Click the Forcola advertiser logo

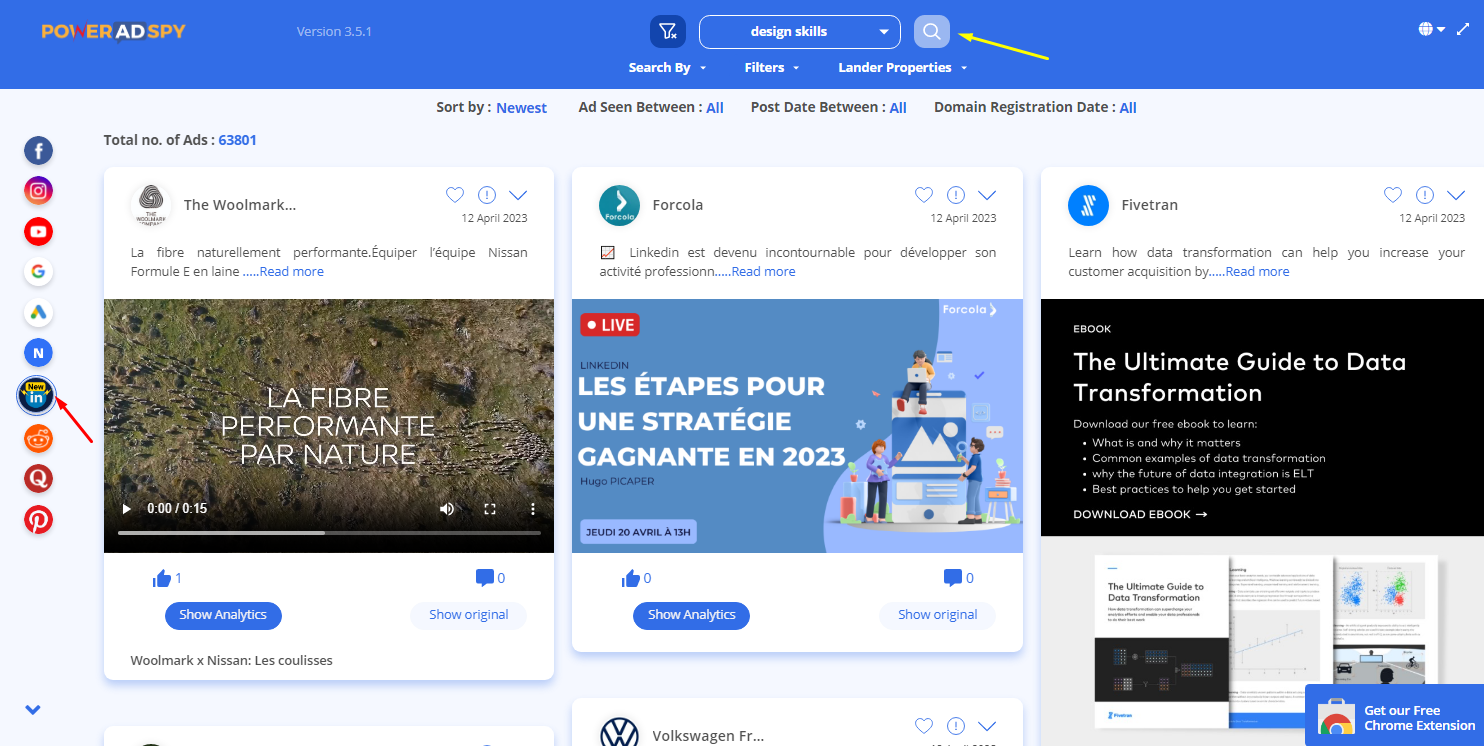pyautogui.click(x=619, y=205)
